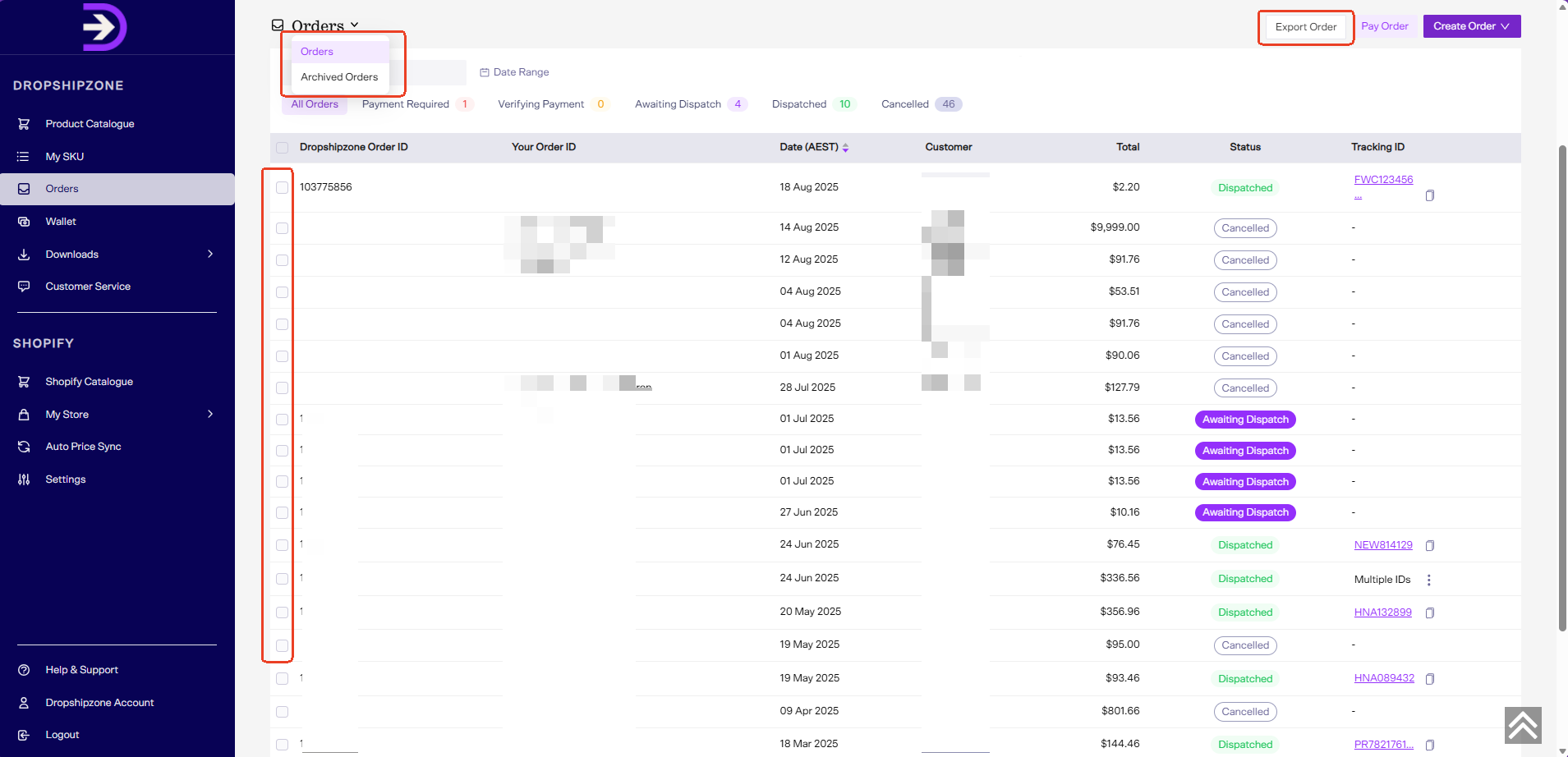Select the checkbox for order 103775856

[283, 188]
